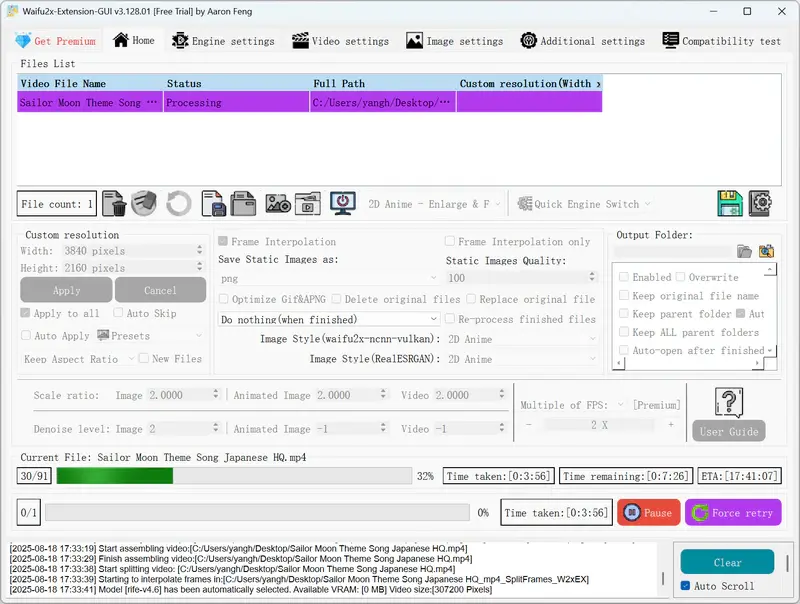Check the Frame Interpolation option
Viewport: 800px width, 604px height.
pos(224,242)
